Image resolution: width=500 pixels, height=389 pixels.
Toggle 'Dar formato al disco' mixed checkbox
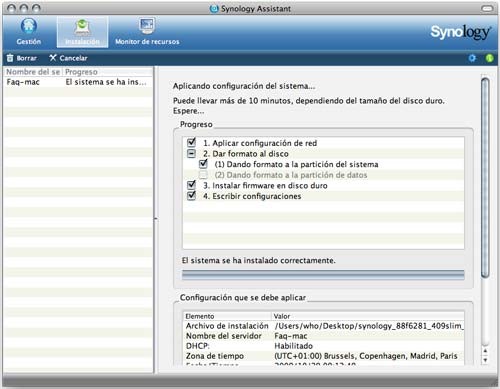pos(191,153)
